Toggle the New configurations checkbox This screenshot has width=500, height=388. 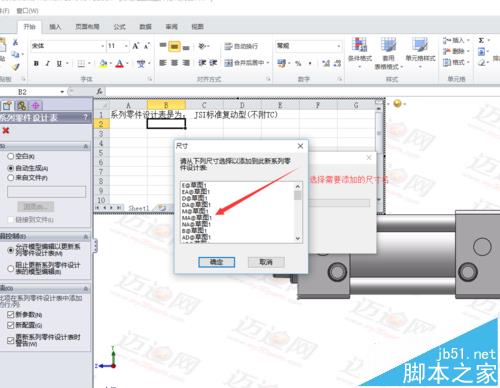pyautogui.click(x=11, y=325)
